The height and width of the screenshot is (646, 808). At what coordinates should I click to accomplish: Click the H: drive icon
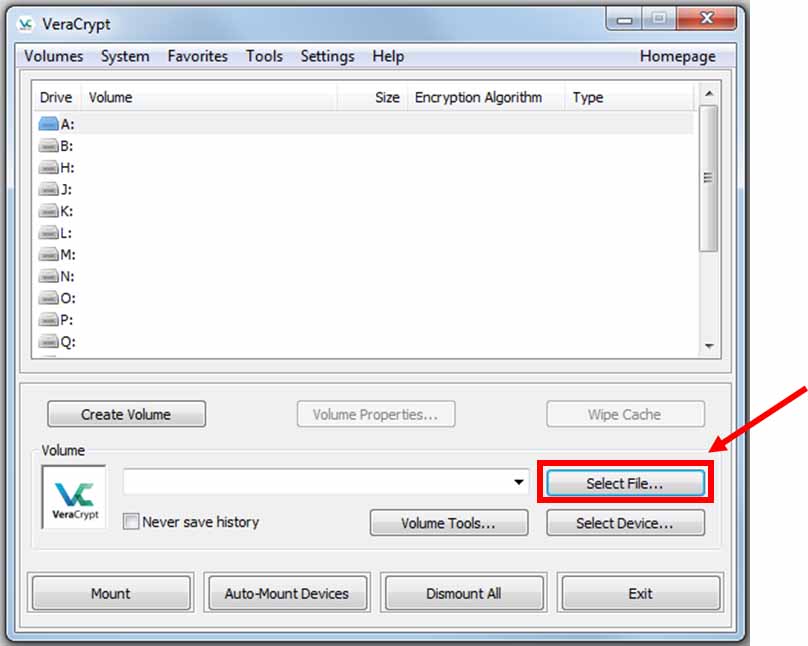tap(49, 168)
